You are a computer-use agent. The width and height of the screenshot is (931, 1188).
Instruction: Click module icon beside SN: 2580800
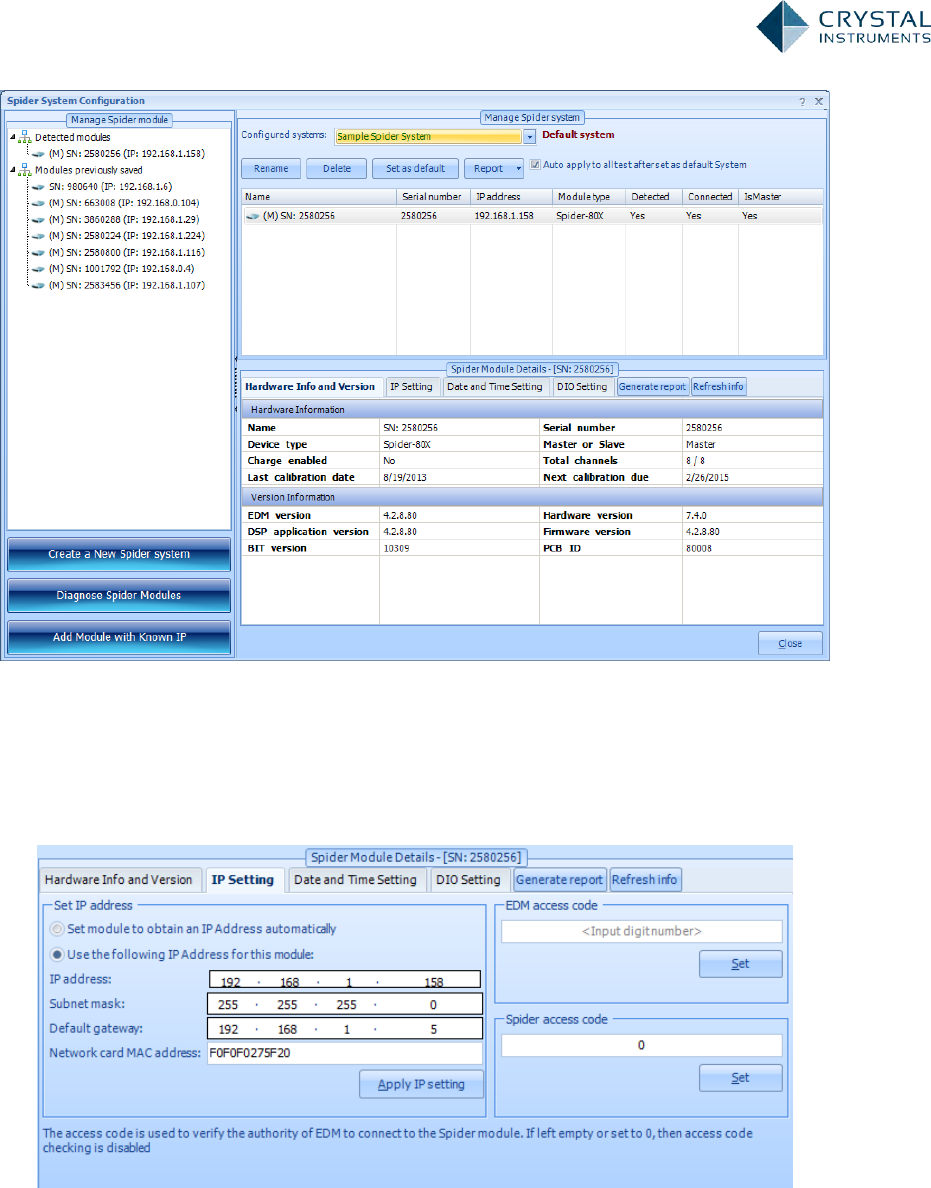tap(39, 253)
